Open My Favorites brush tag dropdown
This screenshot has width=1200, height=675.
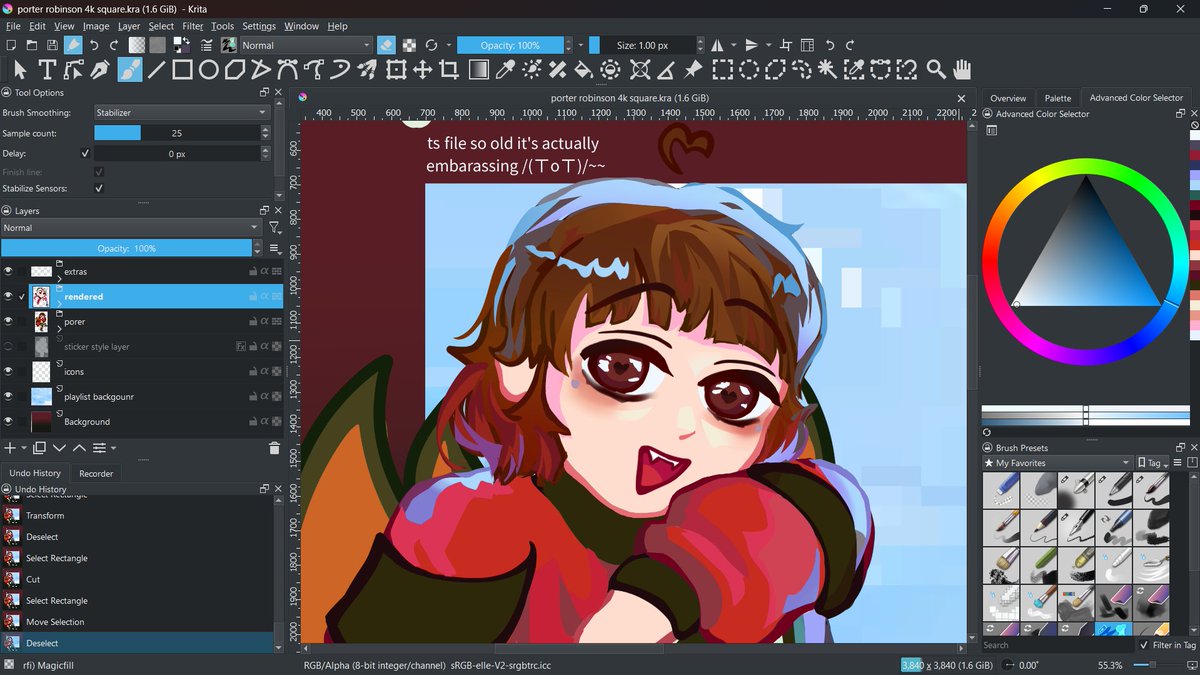1057,463
